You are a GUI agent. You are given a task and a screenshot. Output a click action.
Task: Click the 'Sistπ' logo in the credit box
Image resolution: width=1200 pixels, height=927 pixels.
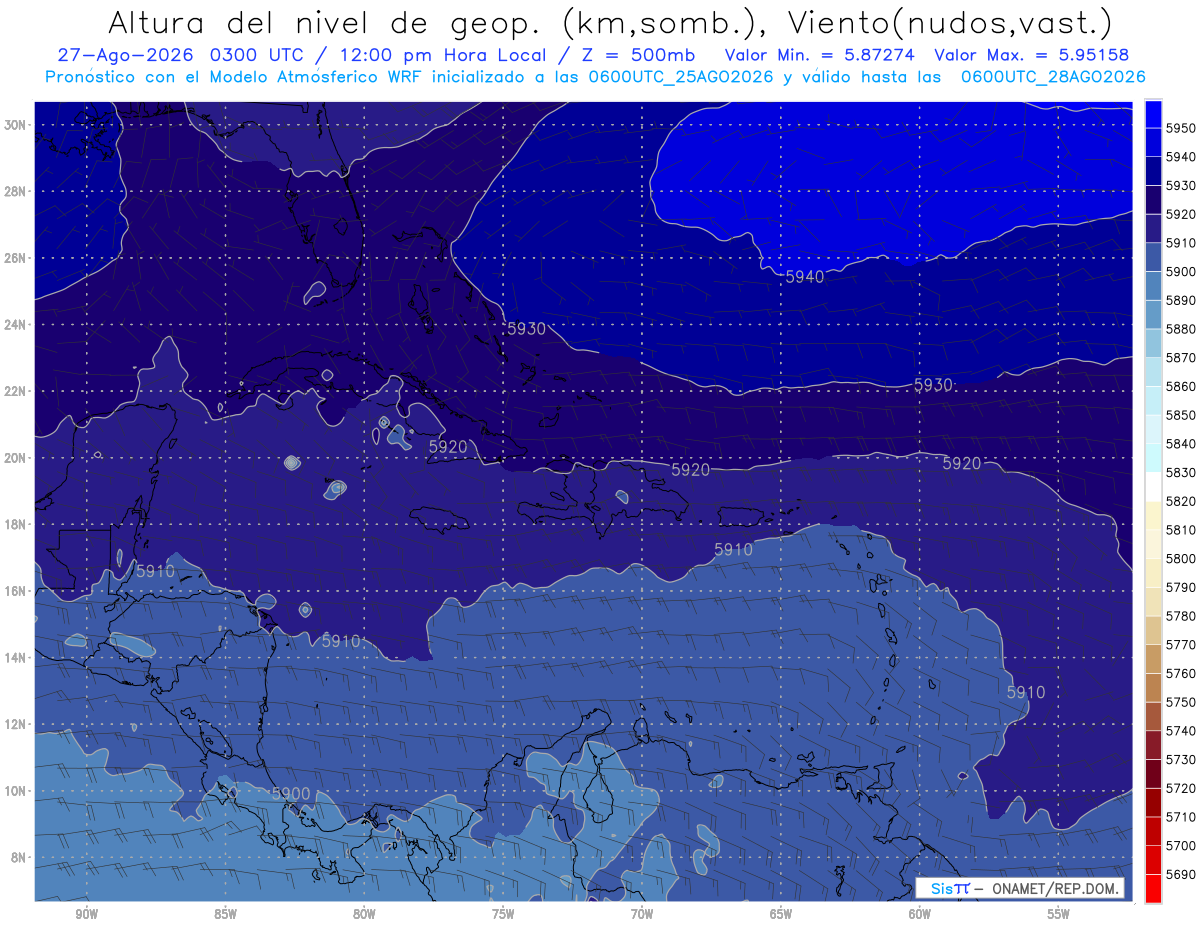[950, 888]
